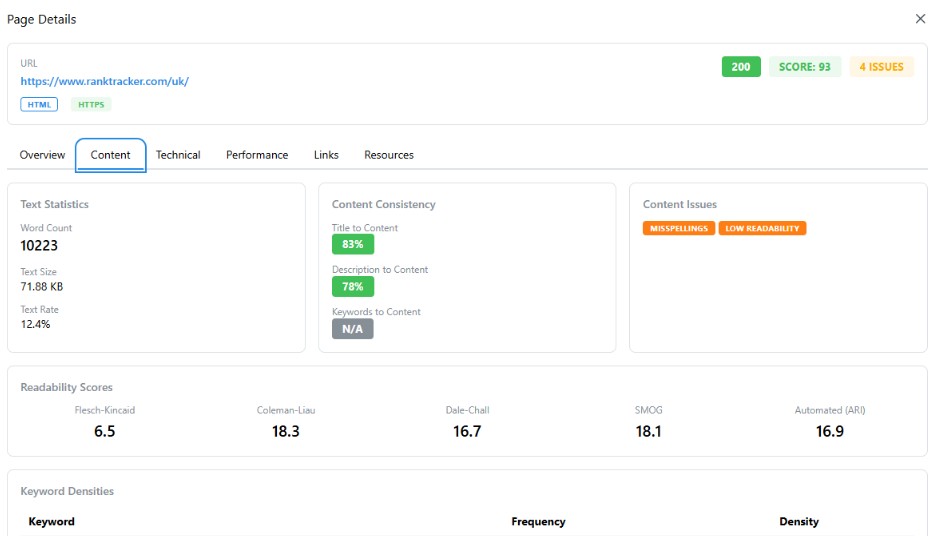Open the Resources tab

pyautogui.click(x=389, y=155)
